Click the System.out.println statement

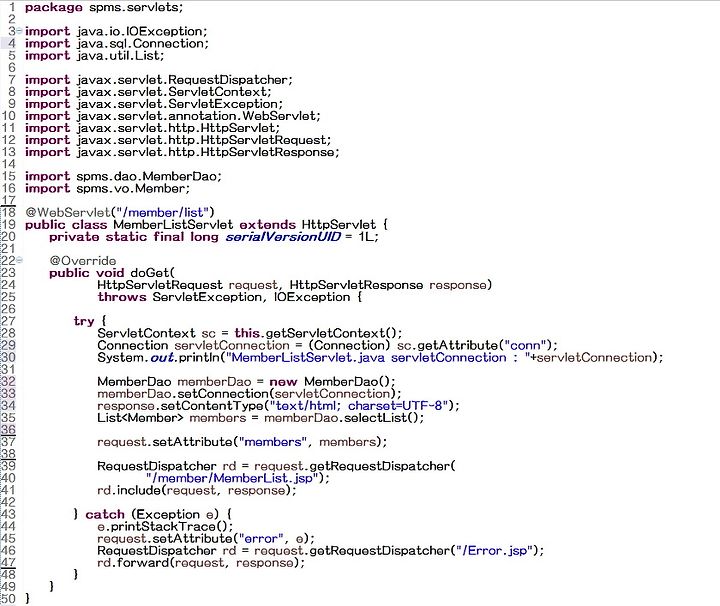click(380, 357)
